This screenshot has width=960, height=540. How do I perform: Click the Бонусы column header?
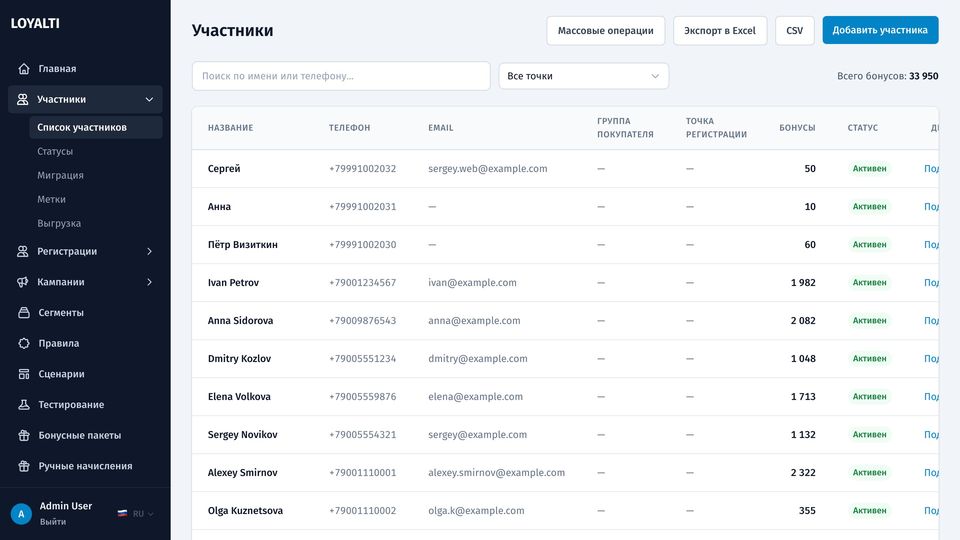coord(797,127)
